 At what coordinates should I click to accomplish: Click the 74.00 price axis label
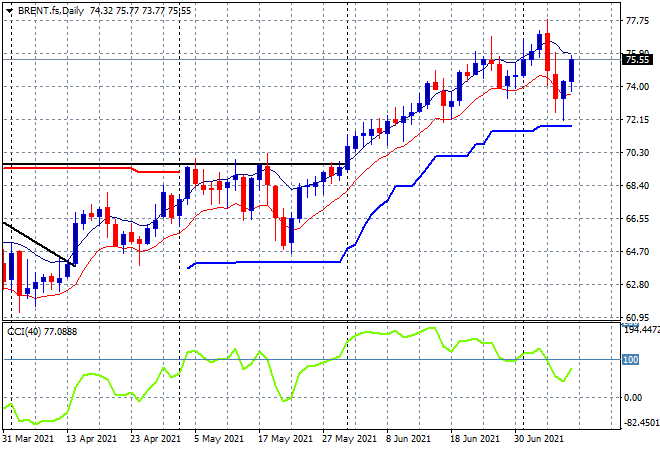[x=637, y=87]
